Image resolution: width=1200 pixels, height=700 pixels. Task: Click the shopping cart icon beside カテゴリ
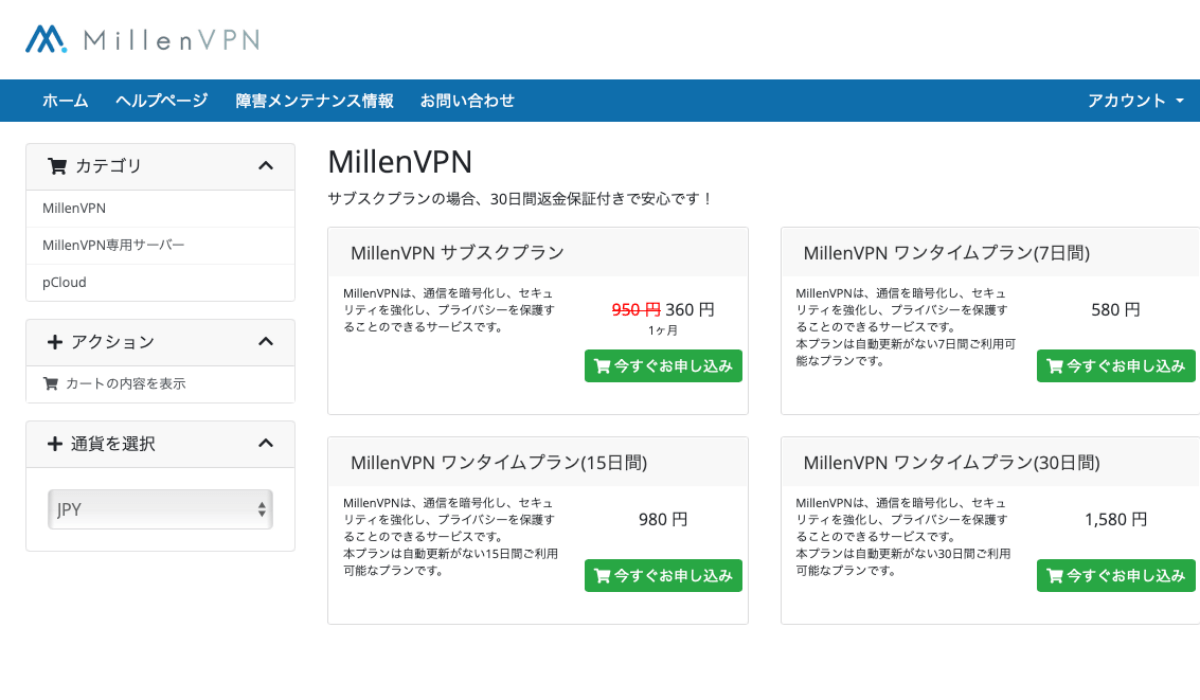57,166
